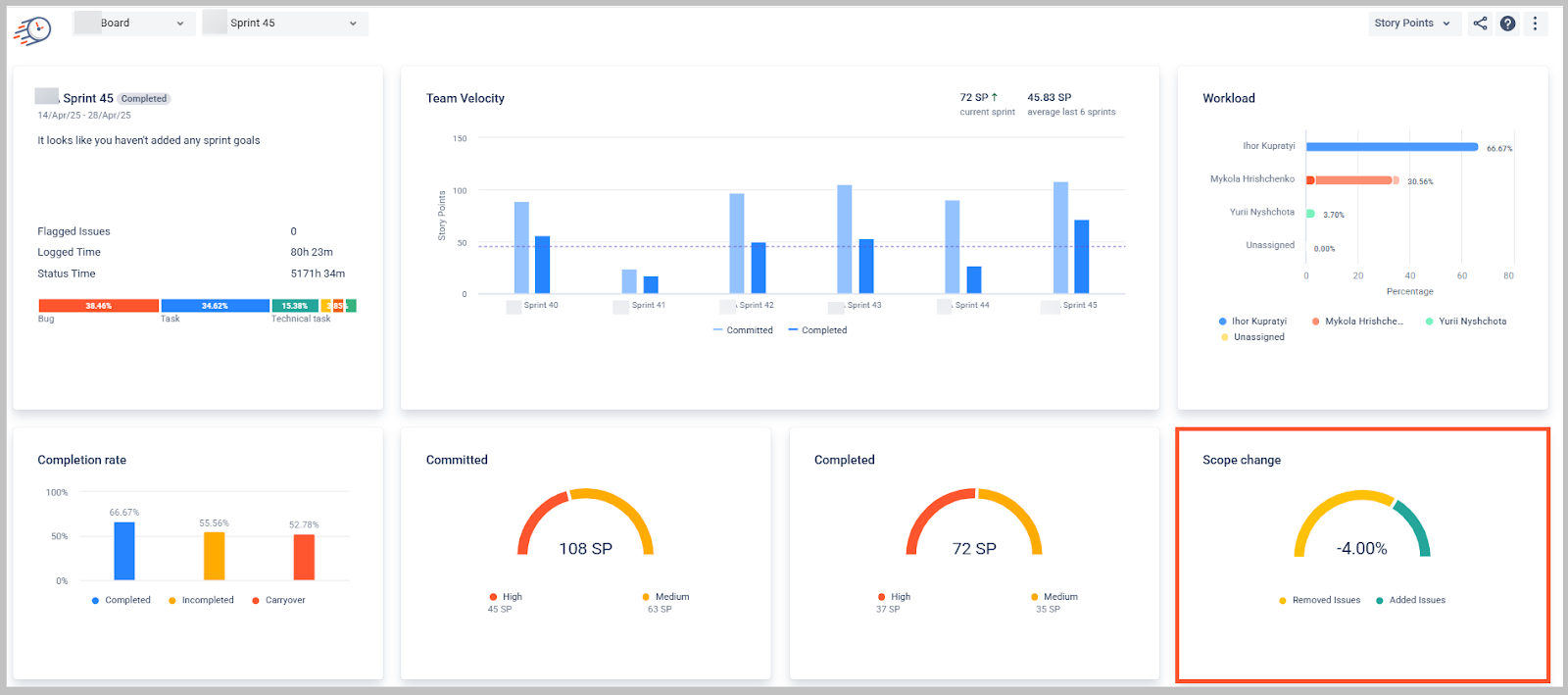Viewport: 1568px width, 695px height.
Task: Toggle Completed series in velocity legend
Action: pos(817,330)
